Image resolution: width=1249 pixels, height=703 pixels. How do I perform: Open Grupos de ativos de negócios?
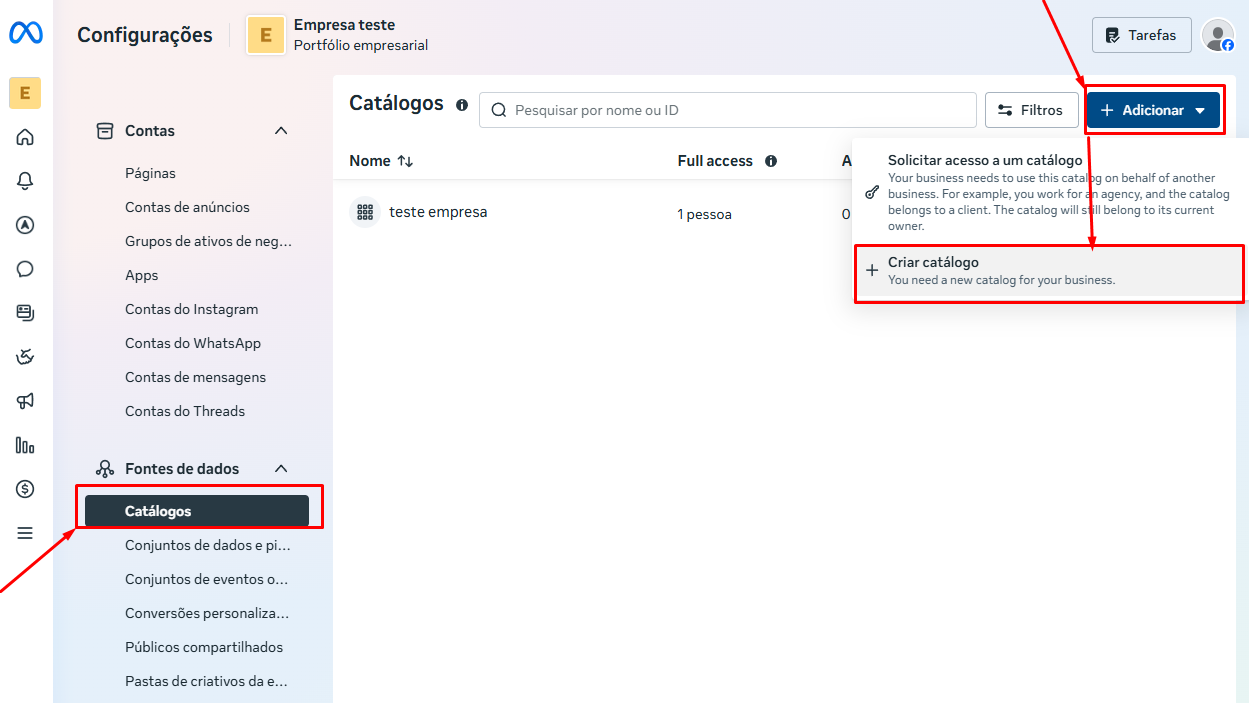[x=209, y=241]
